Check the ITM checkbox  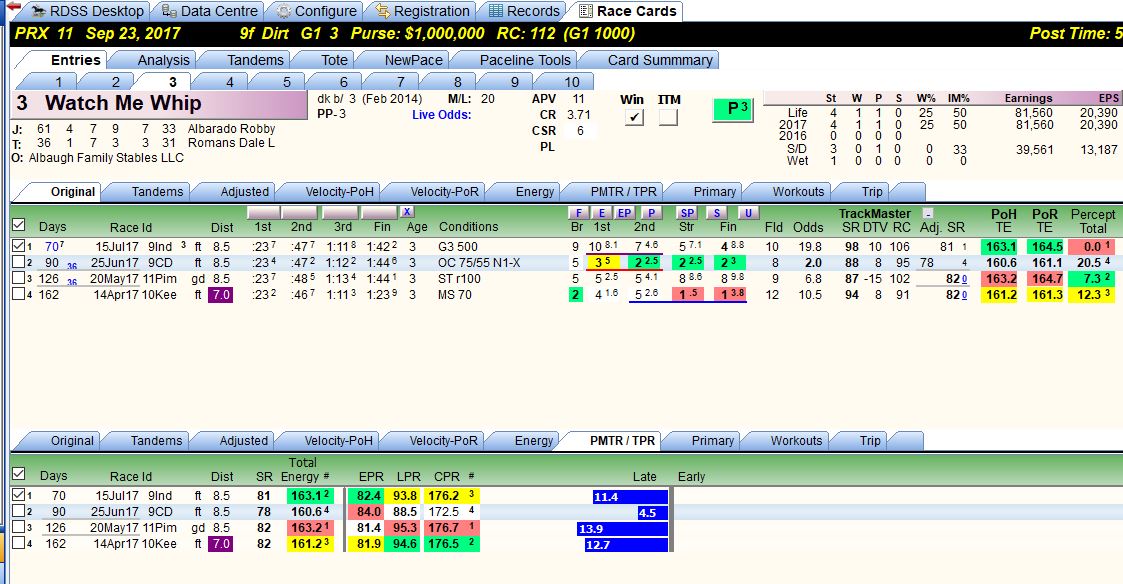pyautogui.click(x=668, y=117)
